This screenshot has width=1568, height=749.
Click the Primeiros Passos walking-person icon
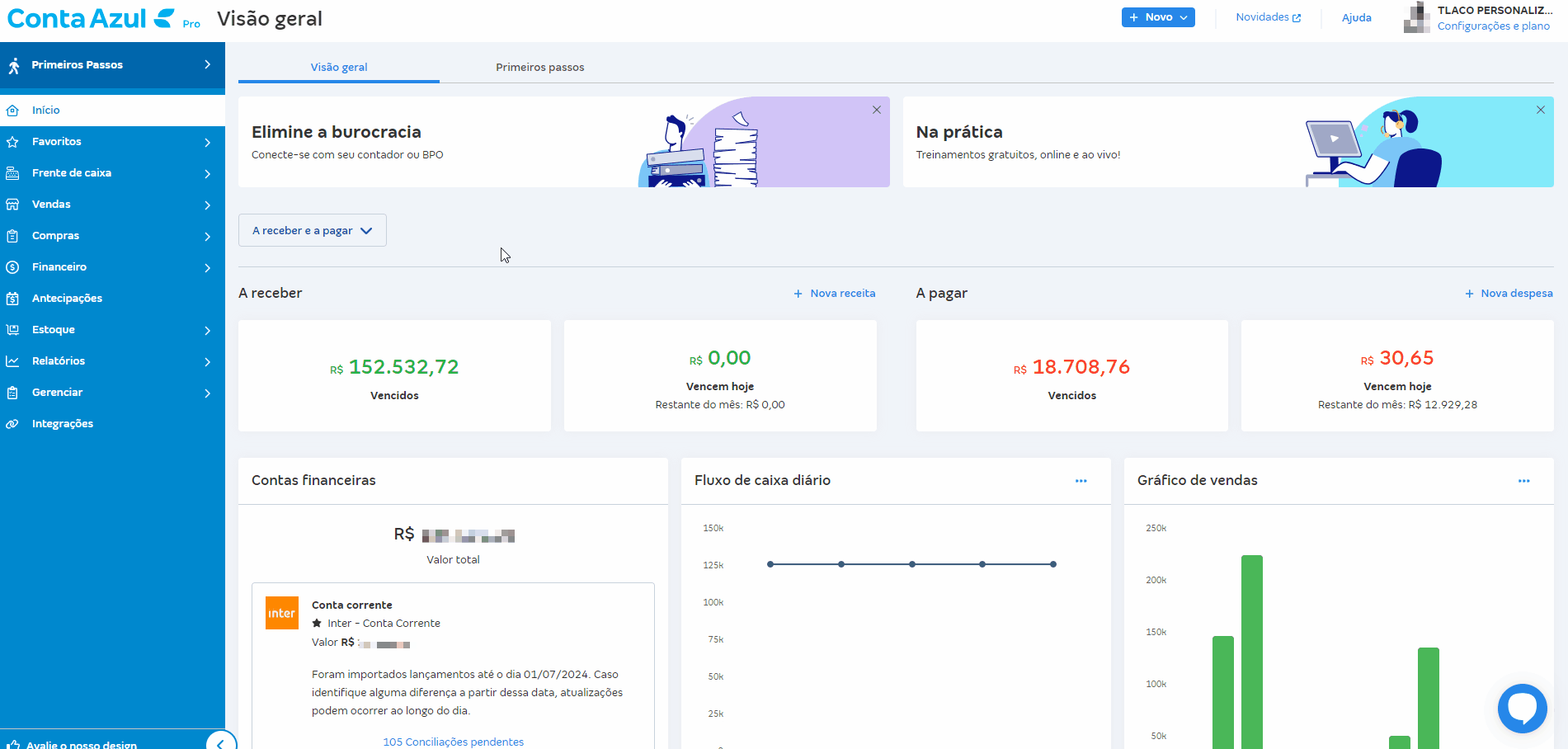click(x=14, y=65)
